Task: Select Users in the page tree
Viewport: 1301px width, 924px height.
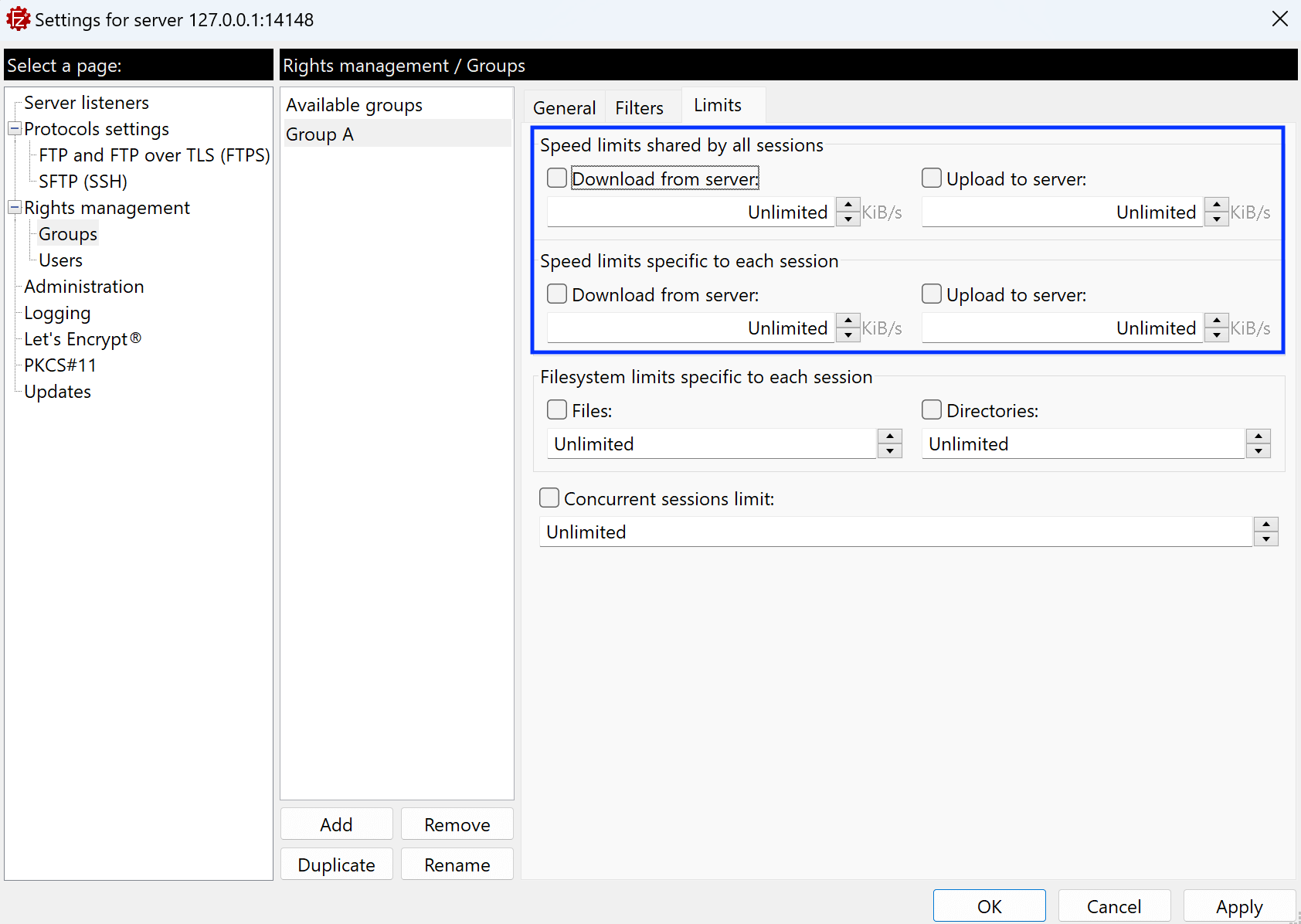Action: (x=60, y=260)
